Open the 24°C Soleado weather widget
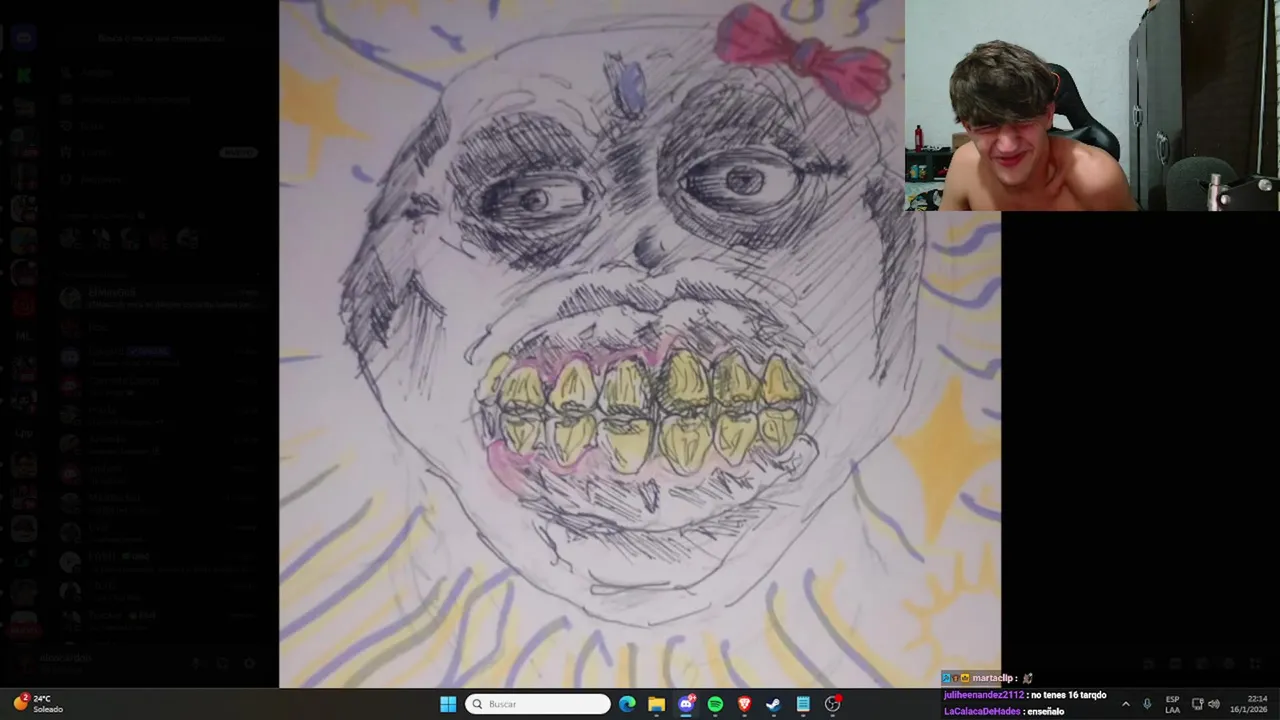 (38, 704)
